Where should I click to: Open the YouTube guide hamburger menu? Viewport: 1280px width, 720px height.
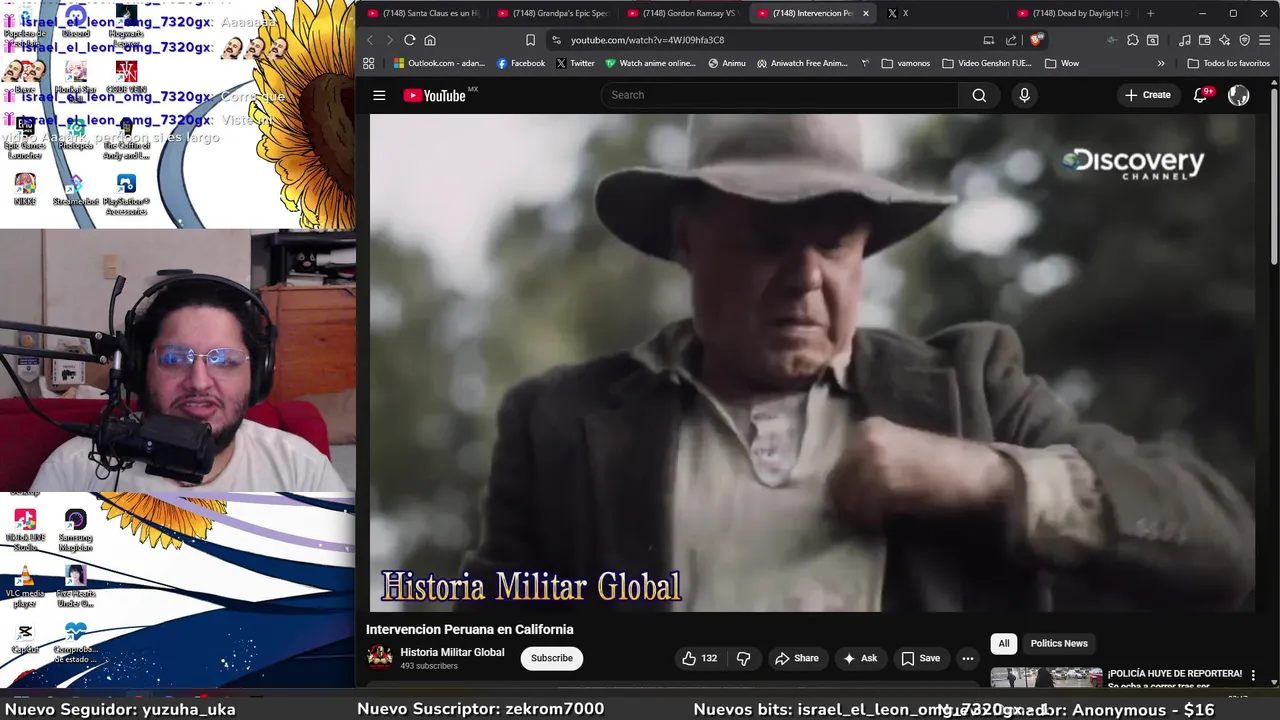pos(379,95)
